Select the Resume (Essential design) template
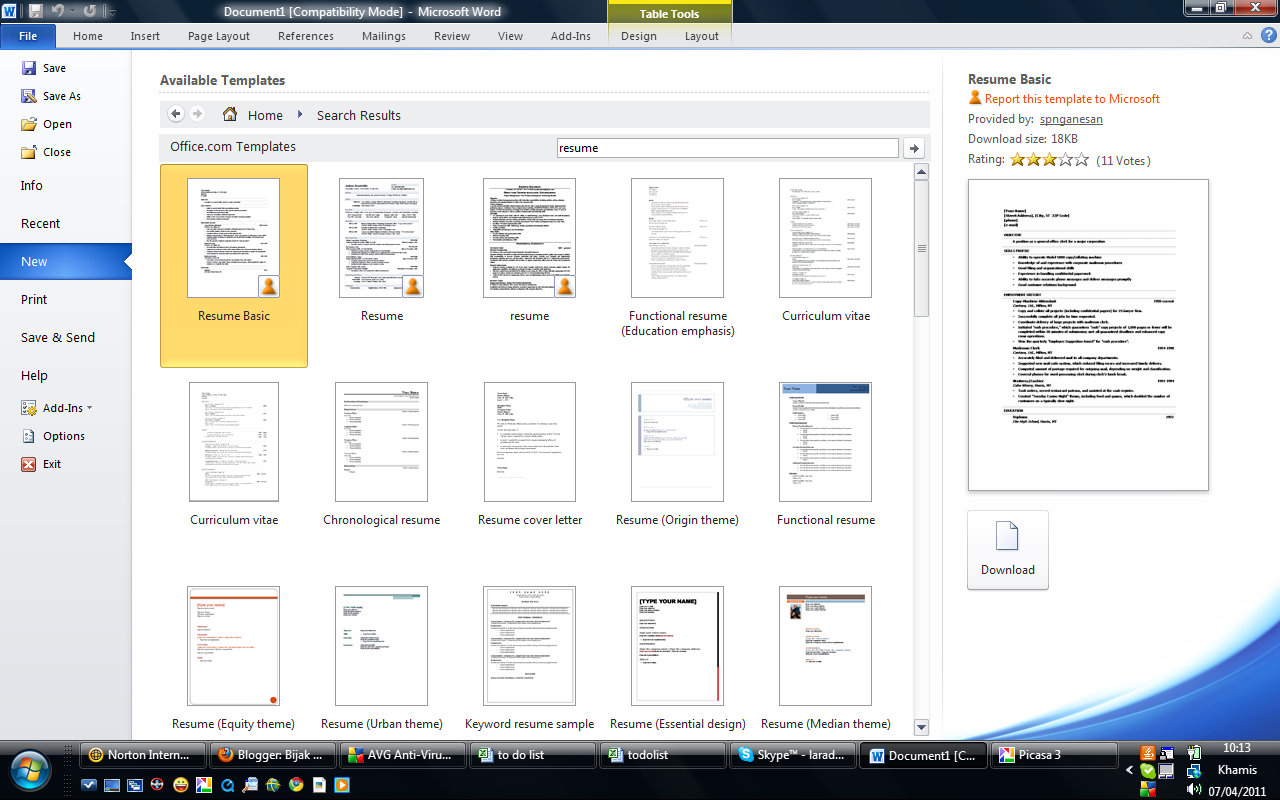This screenshot has width=1280, height=800. pyautogui.click(x=677, y=658)
